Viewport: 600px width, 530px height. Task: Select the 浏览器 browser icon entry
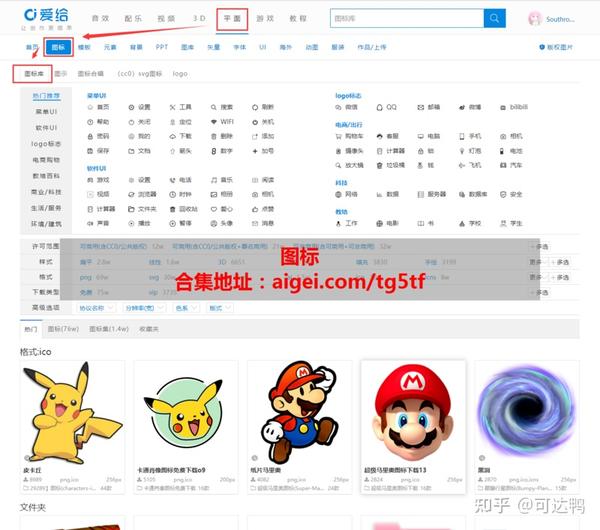pos(142,194)
